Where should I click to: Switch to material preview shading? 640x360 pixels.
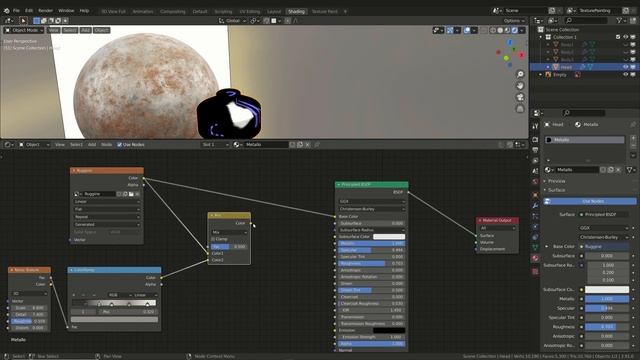coord(507,30)
